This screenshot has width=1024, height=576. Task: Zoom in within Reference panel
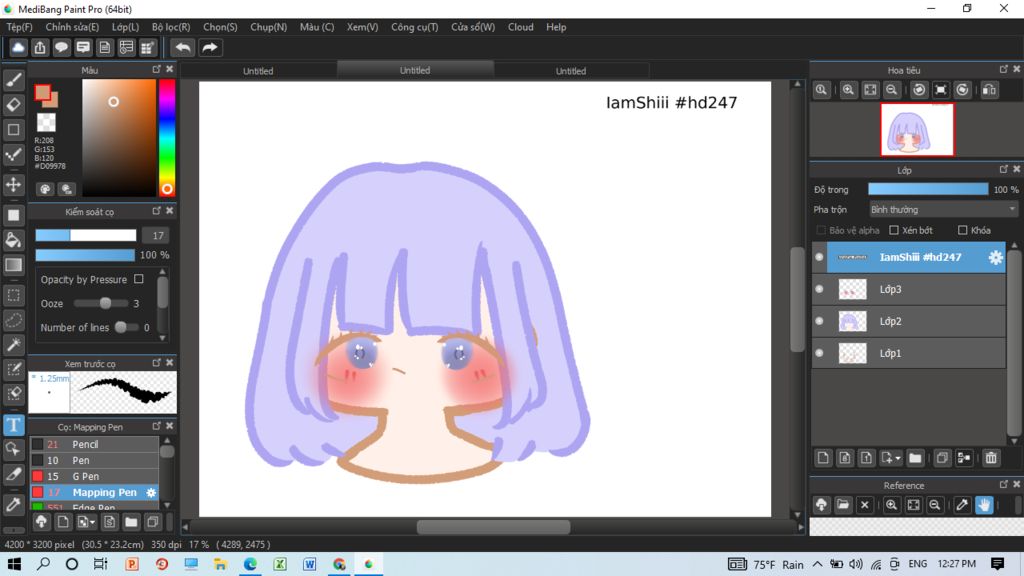pos(891,505)
